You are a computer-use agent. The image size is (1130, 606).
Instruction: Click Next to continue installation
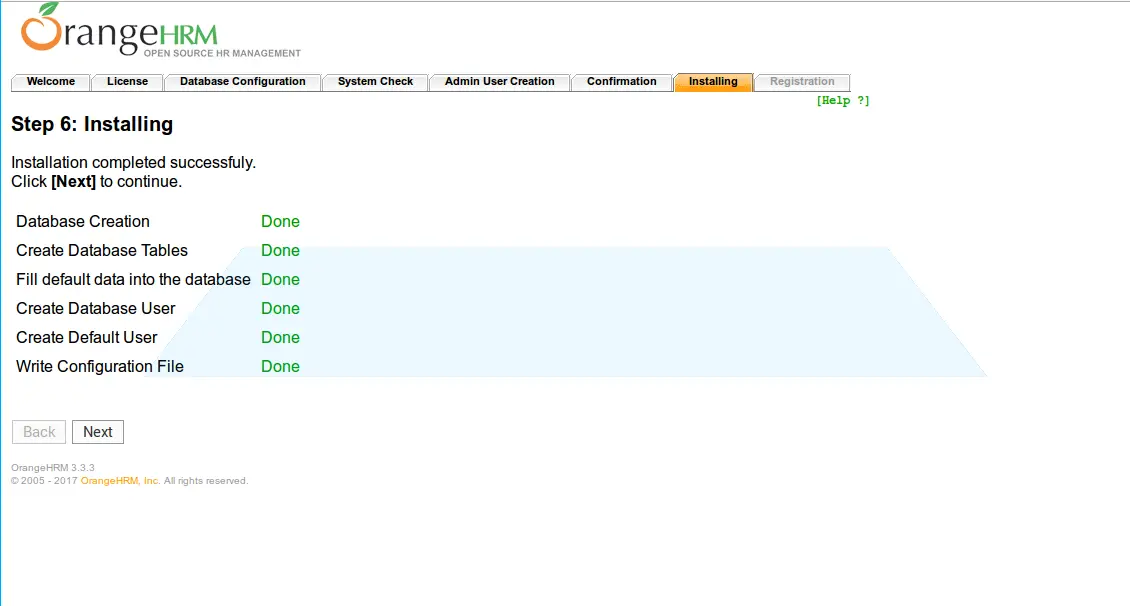[x=97, y=432]
